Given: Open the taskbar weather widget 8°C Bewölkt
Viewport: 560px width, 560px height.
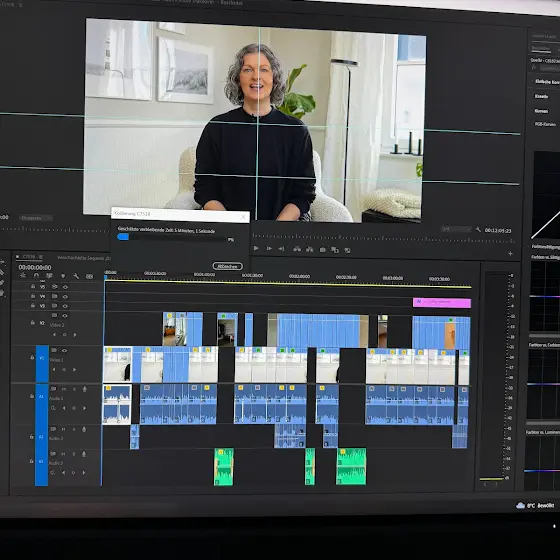Looking at the screenshot, I should (535, 505).
